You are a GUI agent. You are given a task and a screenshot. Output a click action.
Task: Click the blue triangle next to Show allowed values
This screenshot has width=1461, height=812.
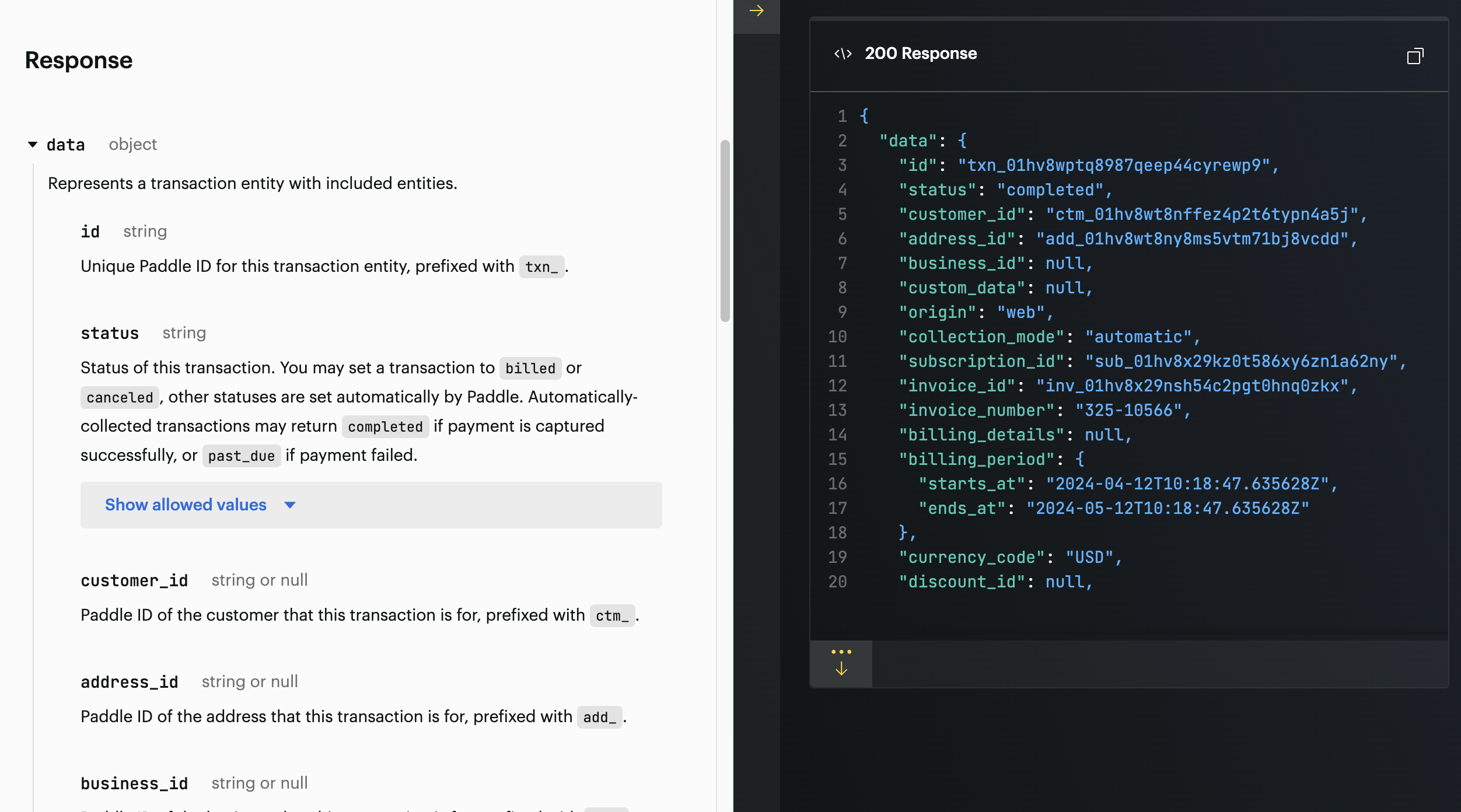click(x=290, y=505)
